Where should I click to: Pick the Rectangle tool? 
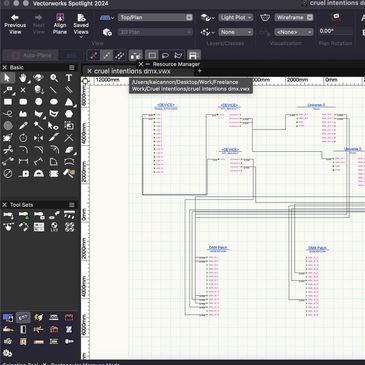tap(8, 102)
